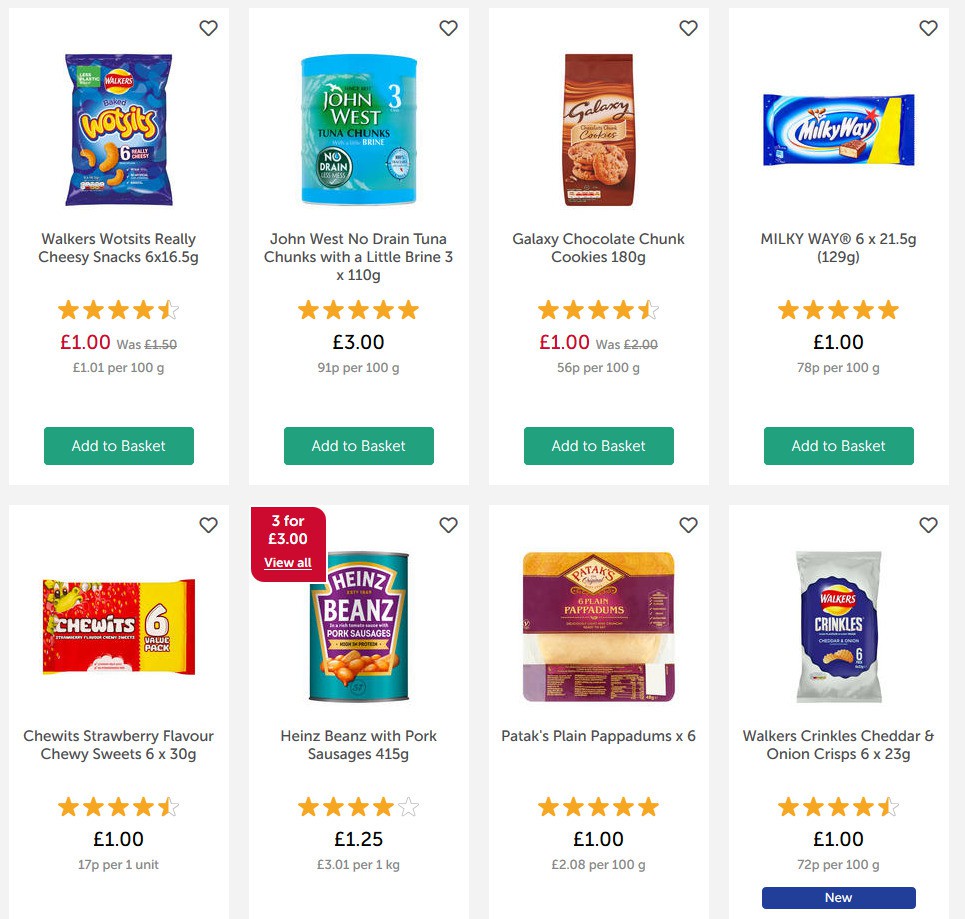
Task: Toggle favorite on Patak's Plain Pappadums
Action: tap(688, 525)
